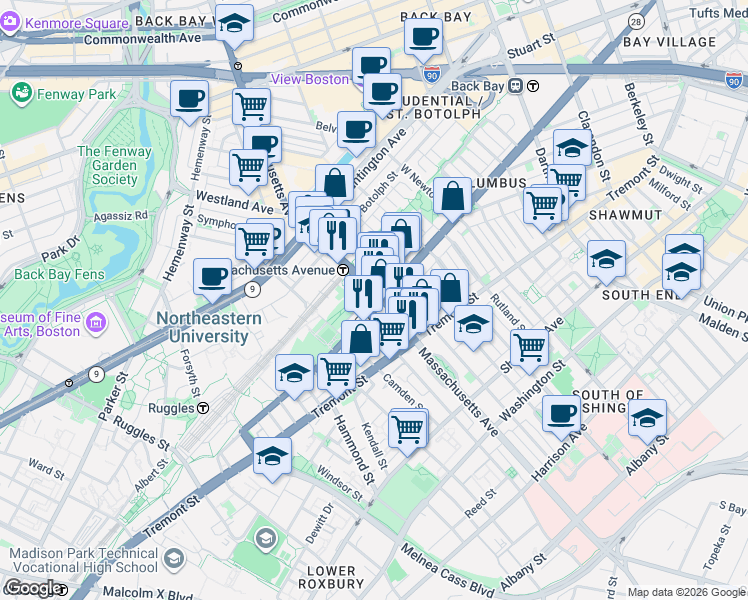Open the coffee marker on Harrison Ave
The height and width of the screenshot is (600, 748).
click(x=561, y=414)
